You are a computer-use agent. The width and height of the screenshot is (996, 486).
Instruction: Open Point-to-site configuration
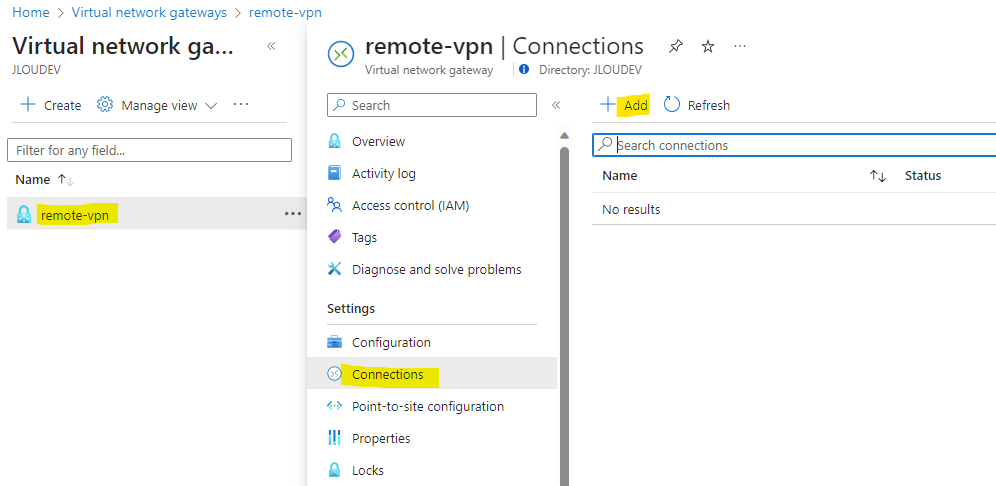(x=427, y=407)
